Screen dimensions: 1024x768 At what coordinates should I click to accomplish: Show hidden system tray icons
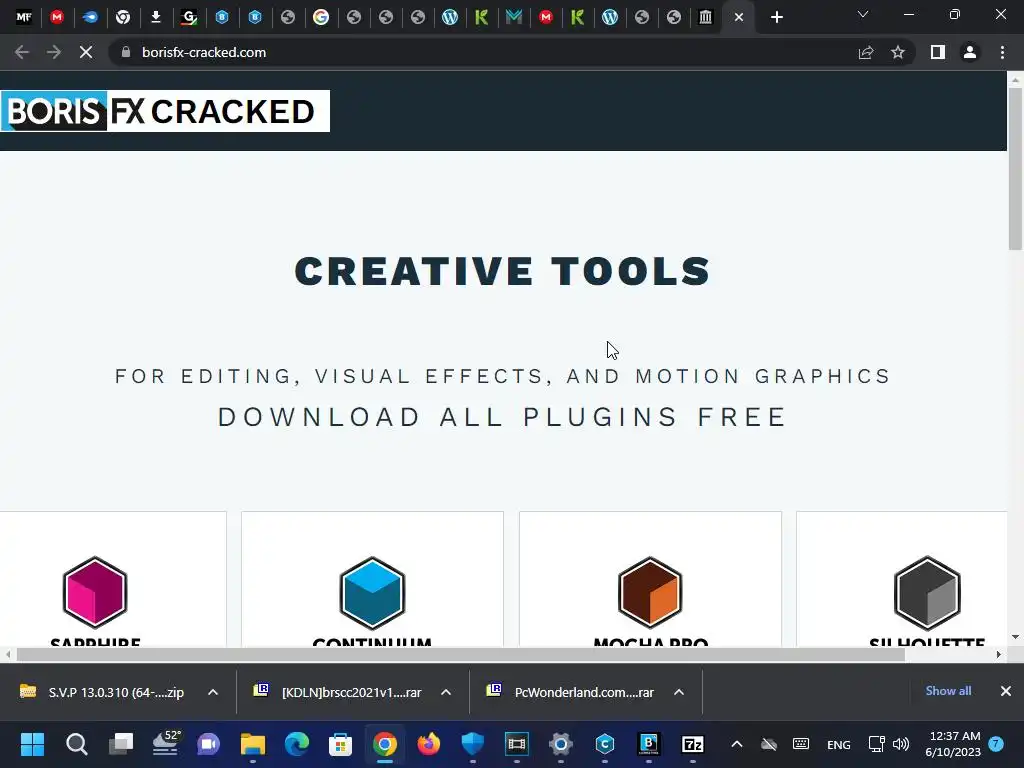pyautogui.click(x=737, y=744)
